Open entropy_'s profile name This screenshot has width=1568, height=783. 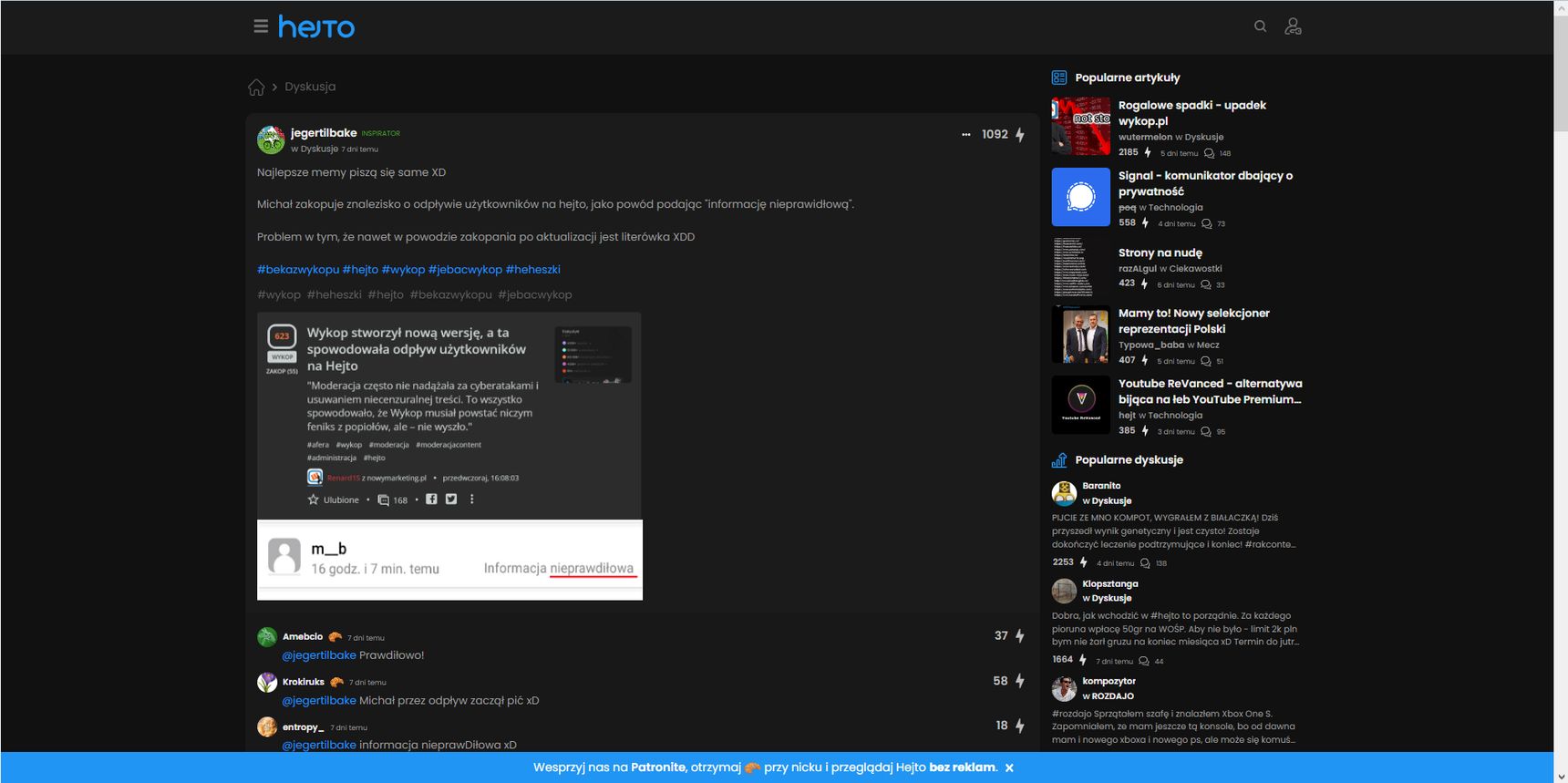click(x=304, y=727)
